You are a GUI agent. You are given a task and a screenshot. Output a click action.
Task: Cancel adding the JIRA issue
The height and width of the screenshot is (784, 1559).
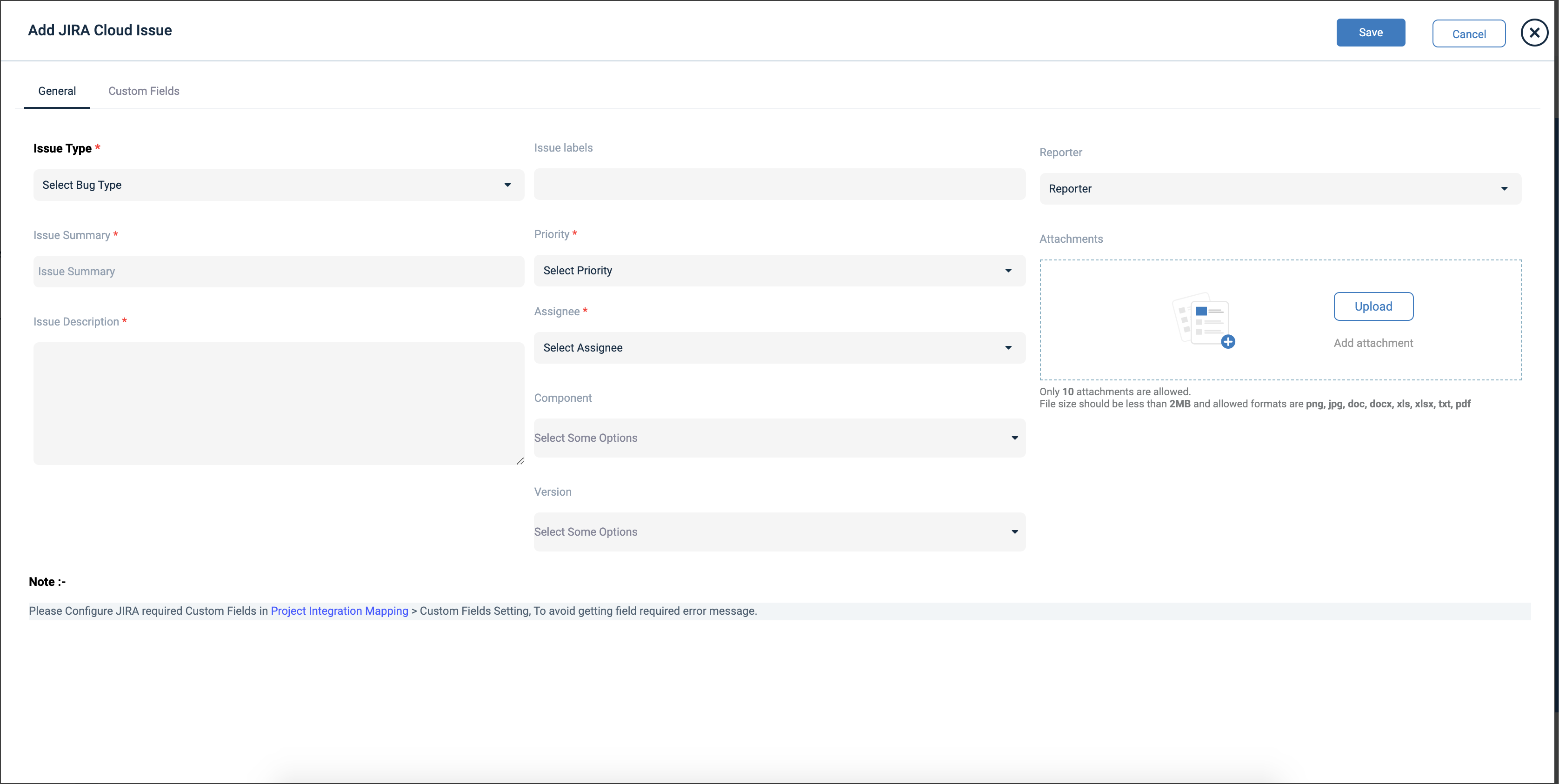[x=1468, y=34]
